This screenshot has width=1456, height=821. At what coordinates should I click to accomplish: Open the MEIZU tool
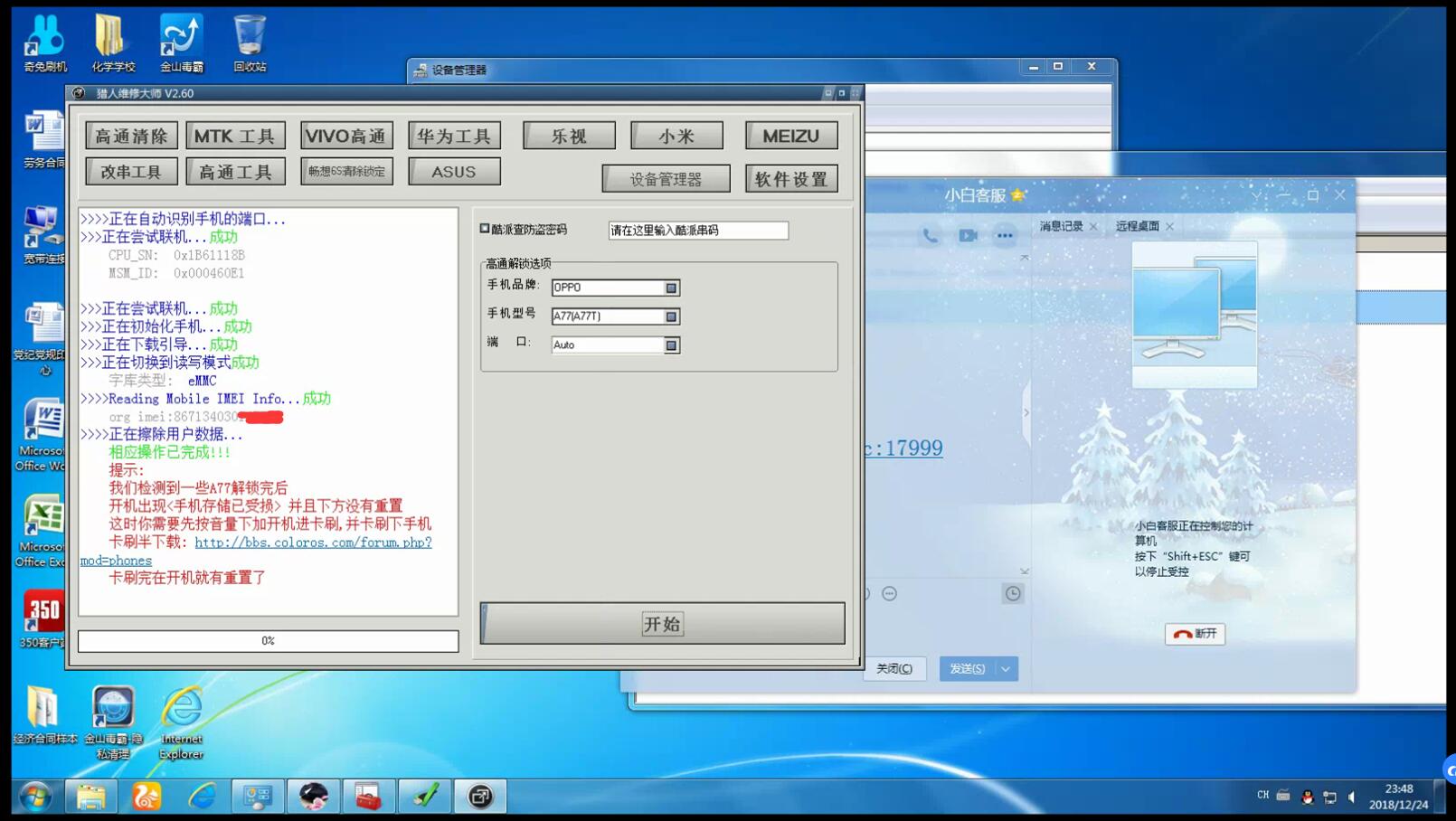point(791,136)
